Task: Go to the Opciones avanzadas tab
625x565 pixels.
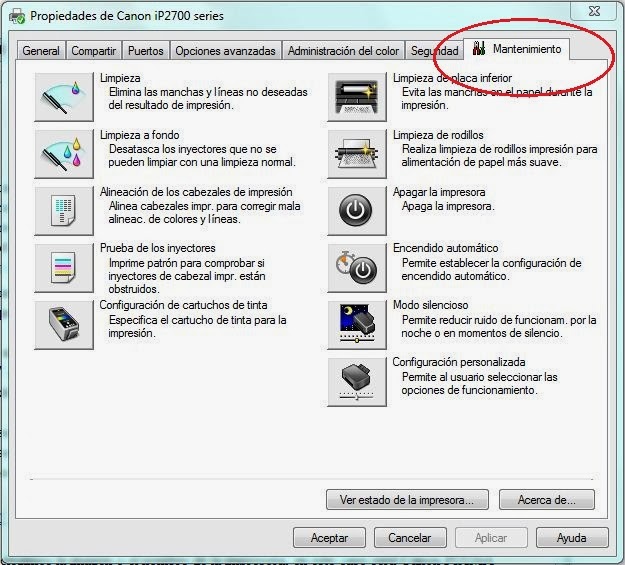Action: coord(226,51)
